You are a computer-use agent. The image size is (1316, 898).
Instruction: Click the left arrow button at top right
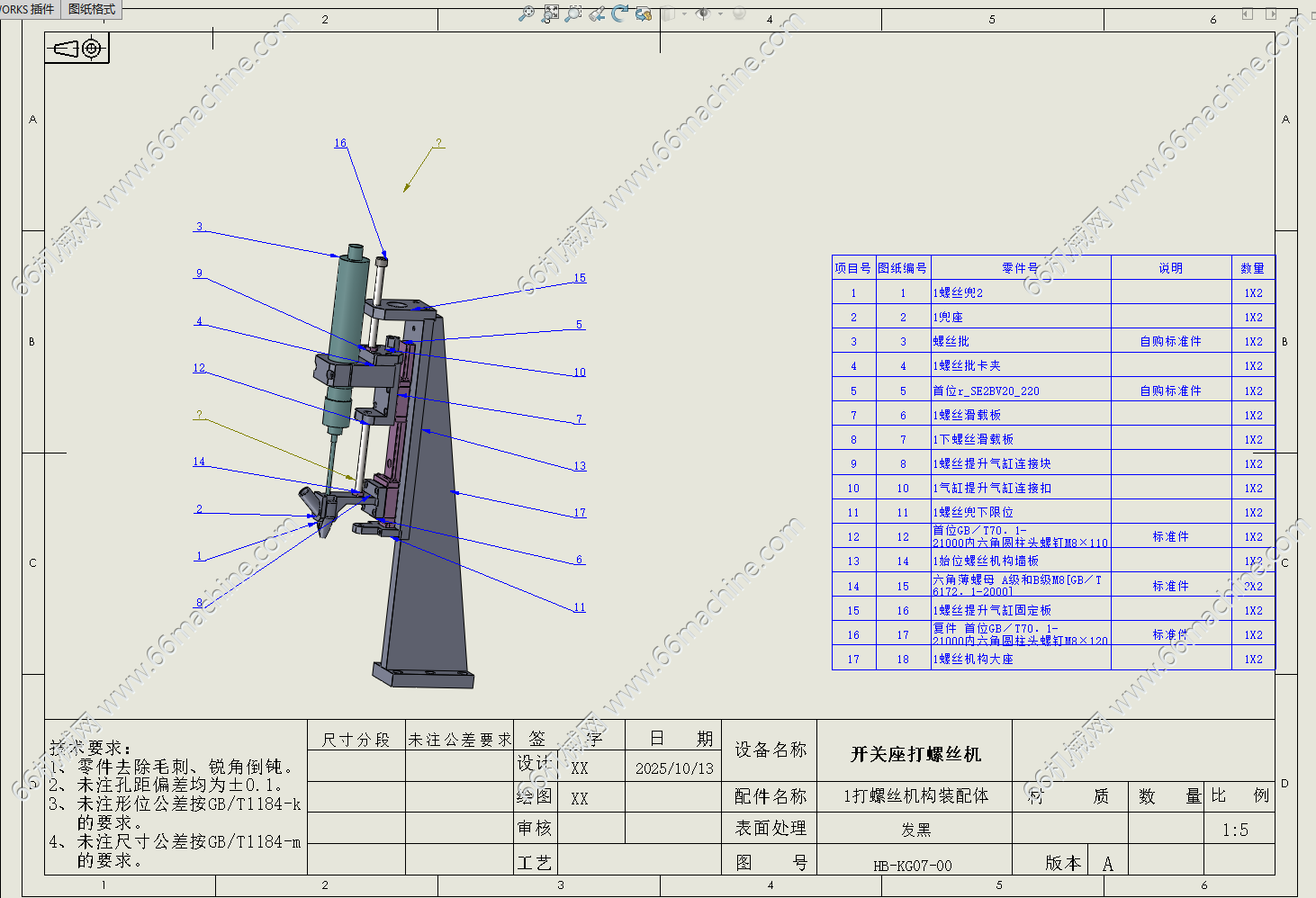tap(1248, 13)
